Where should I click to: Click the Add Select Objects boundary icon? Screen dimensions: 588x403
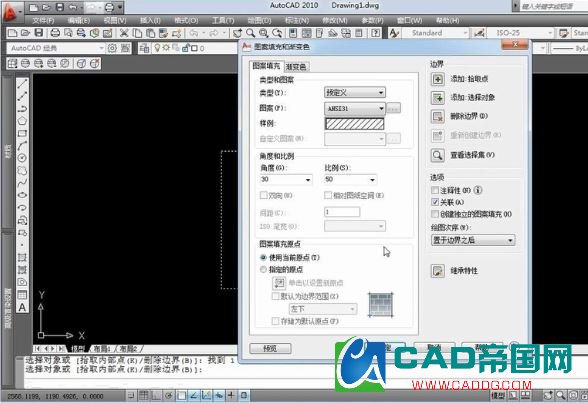pyautogui.click(x=438, y=98)
